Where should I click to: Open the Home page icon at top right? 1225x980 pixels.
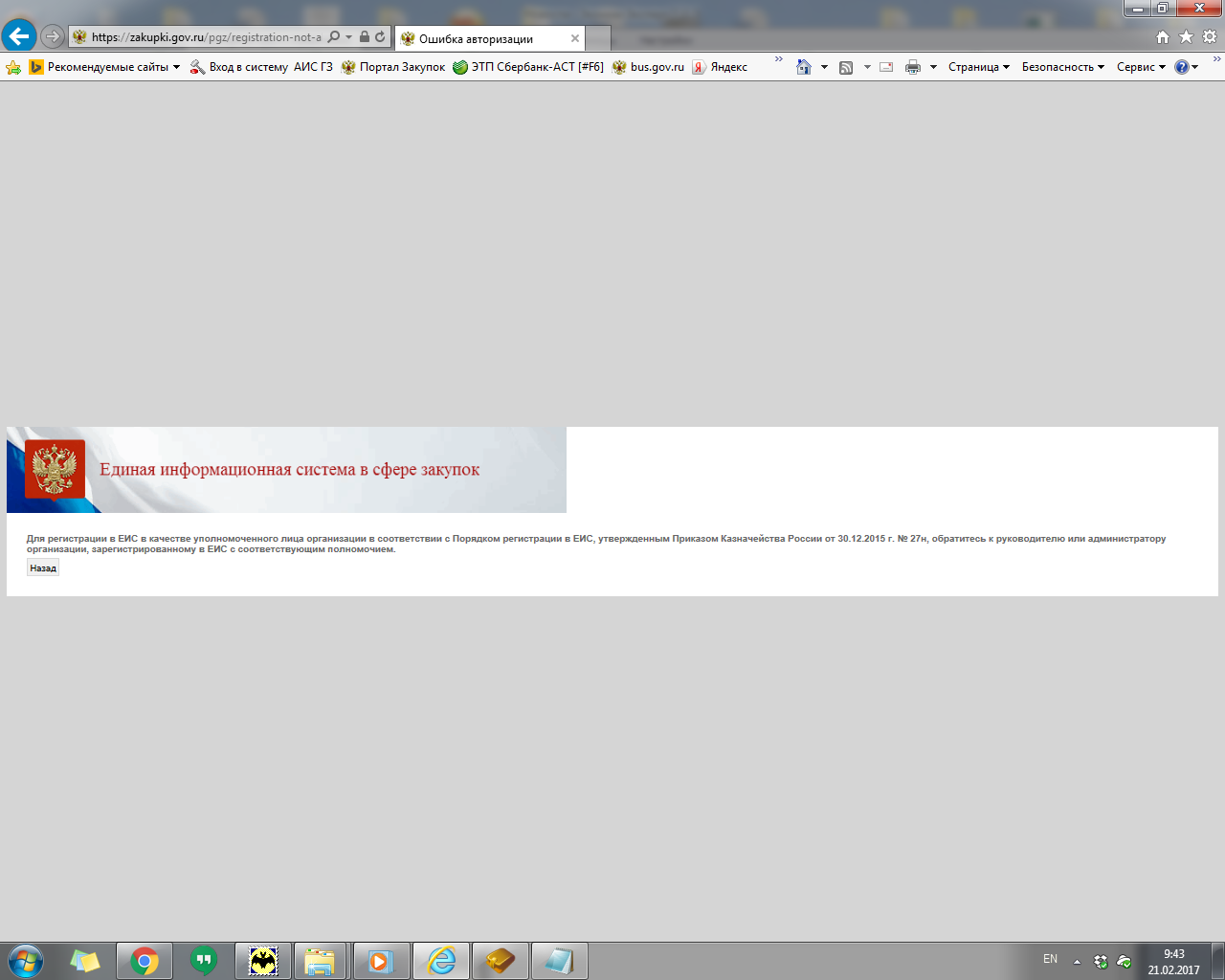click(1163, 37)
